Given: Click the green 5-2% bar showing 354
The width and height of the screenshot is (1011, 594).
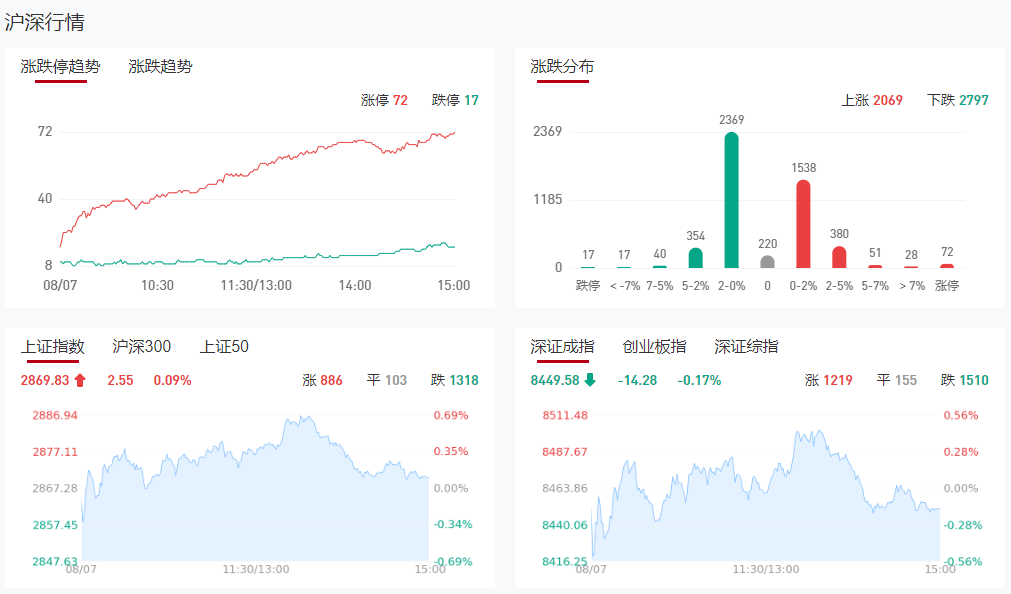Looking at the screenshot, I should click(x=696, y=258).
